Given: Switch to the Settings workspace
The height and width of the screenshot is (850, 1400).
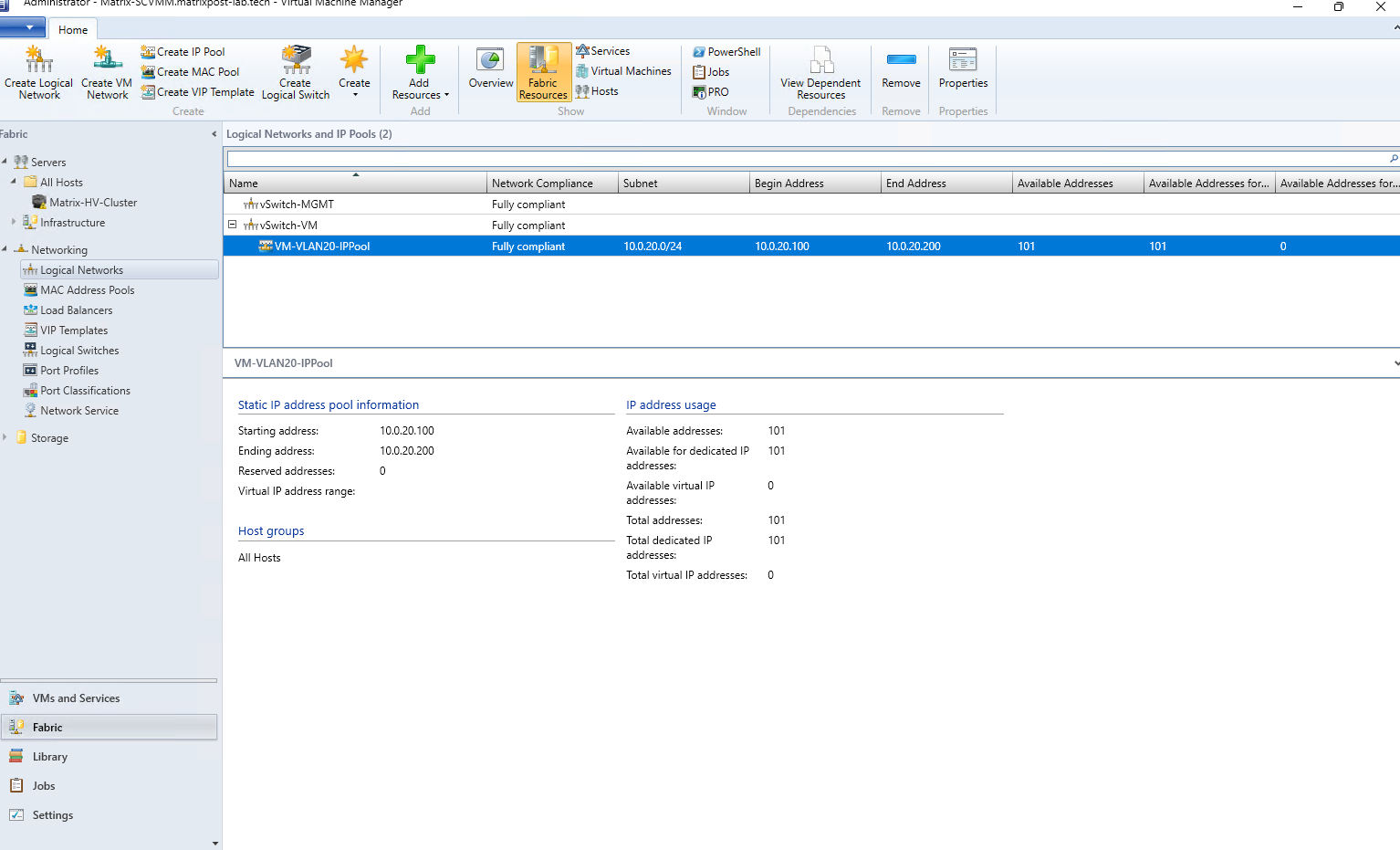Looking at the screenshot, I should pyautogui.click(x=109, y=815).
